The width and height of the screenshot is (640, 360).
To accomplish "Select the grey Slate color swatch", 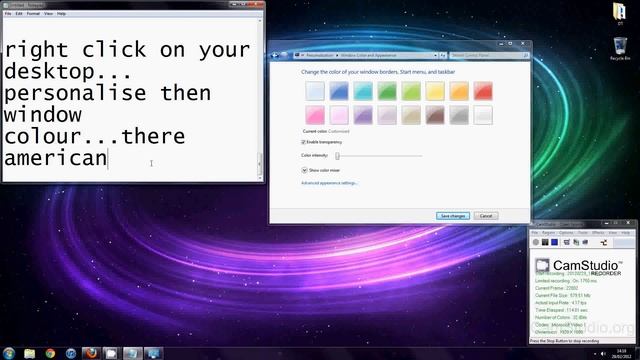I will pos(459,115).
